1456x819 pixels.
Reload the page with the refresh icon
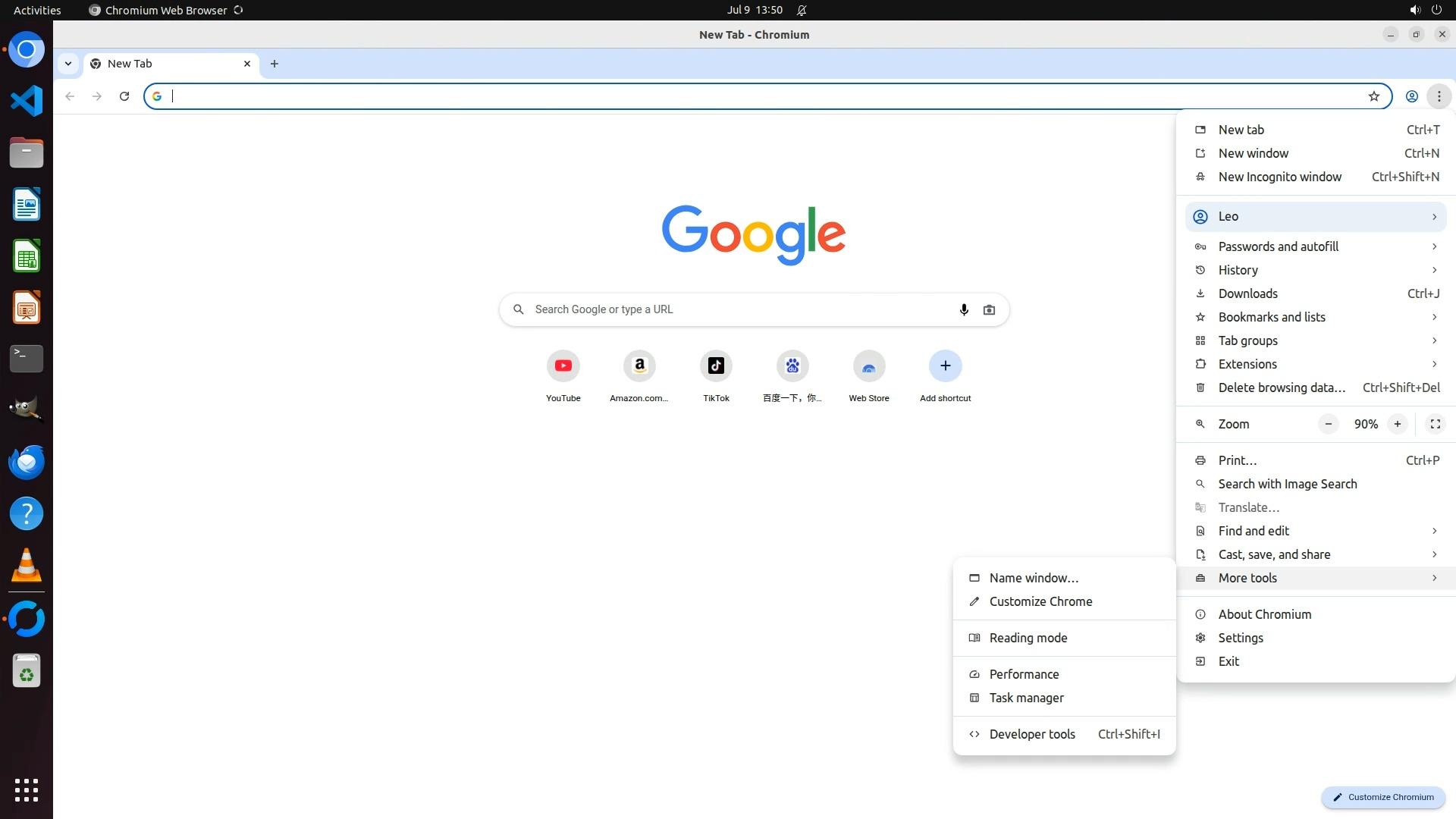point(124,96)
